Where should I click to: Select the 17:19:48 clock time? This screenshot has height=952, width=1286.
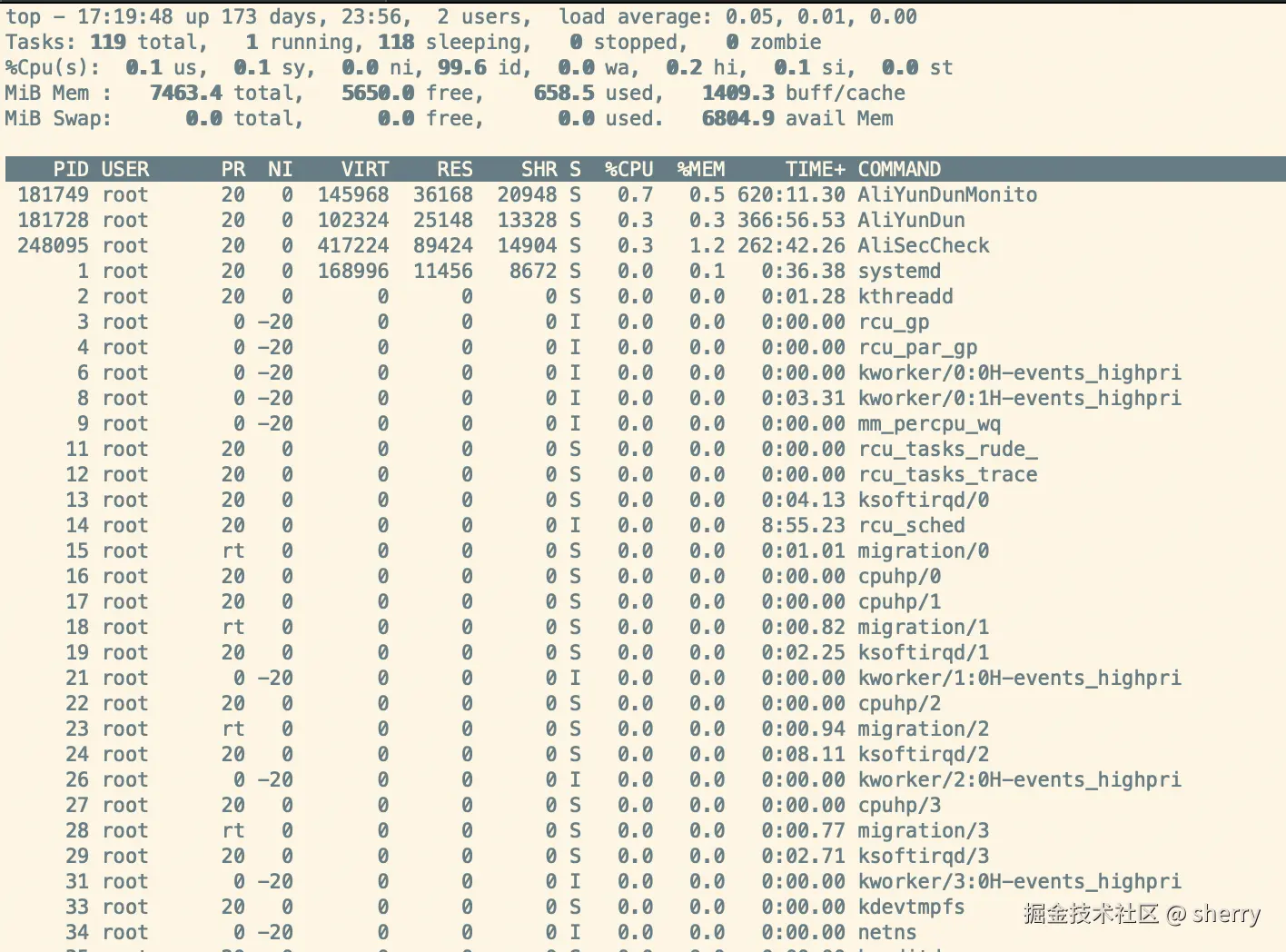coord(125,16)
